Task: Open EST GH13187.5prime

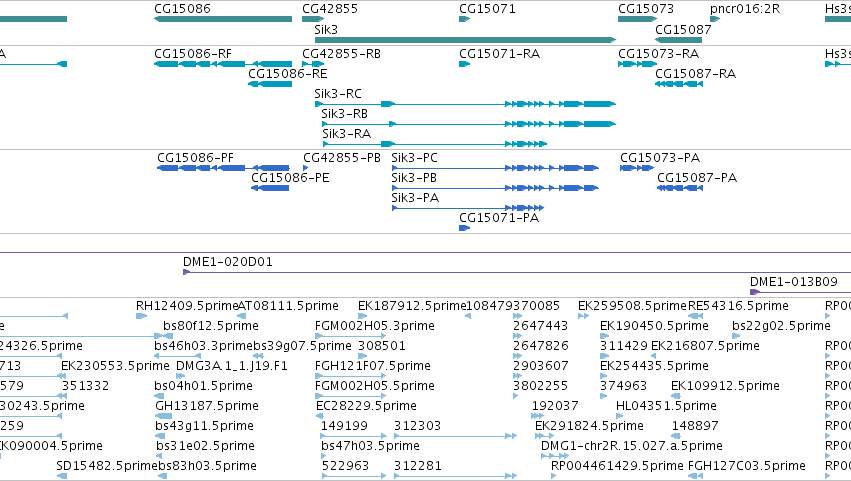Action: 207,407
